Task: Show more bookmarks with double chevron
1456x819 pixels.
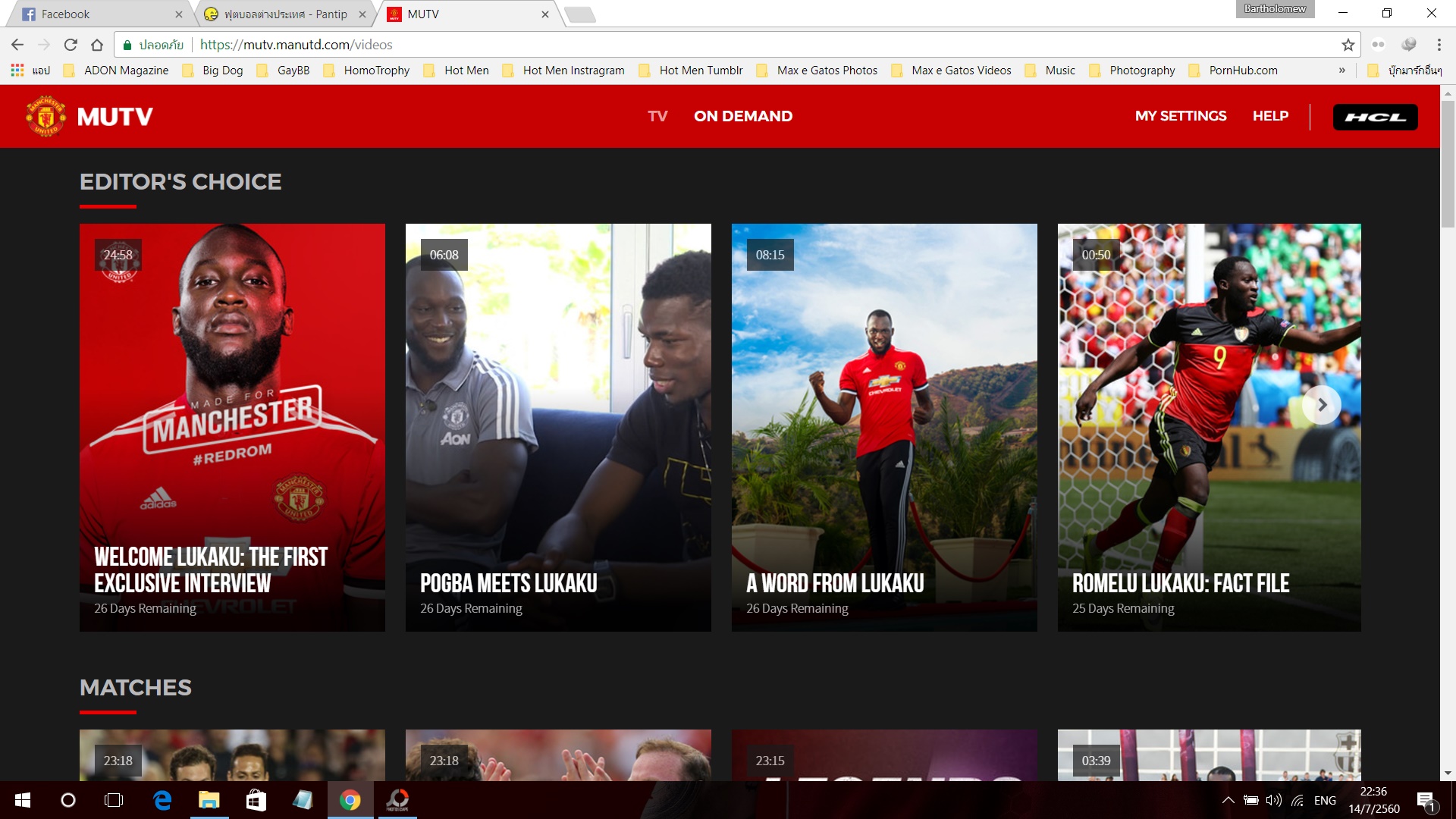Action: tap(1341, 70)
